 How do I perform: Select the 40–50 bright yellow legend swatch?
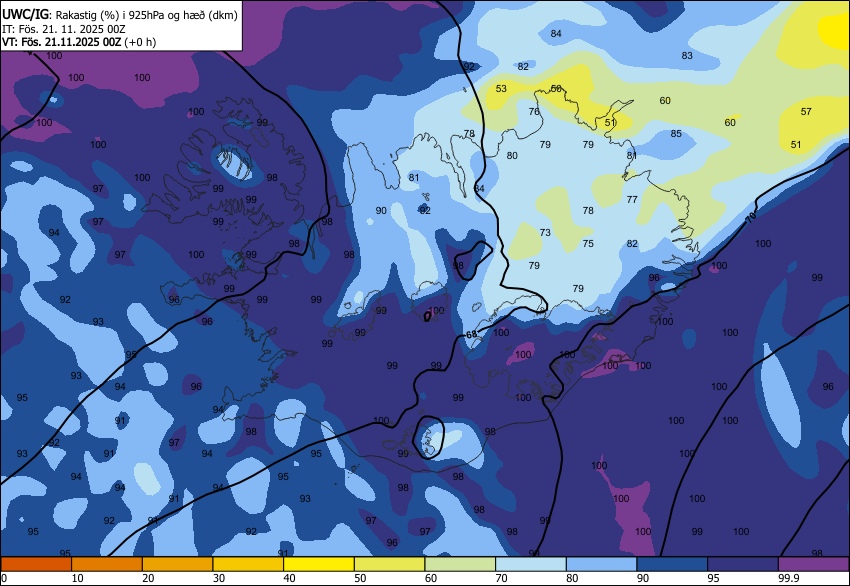319,564
